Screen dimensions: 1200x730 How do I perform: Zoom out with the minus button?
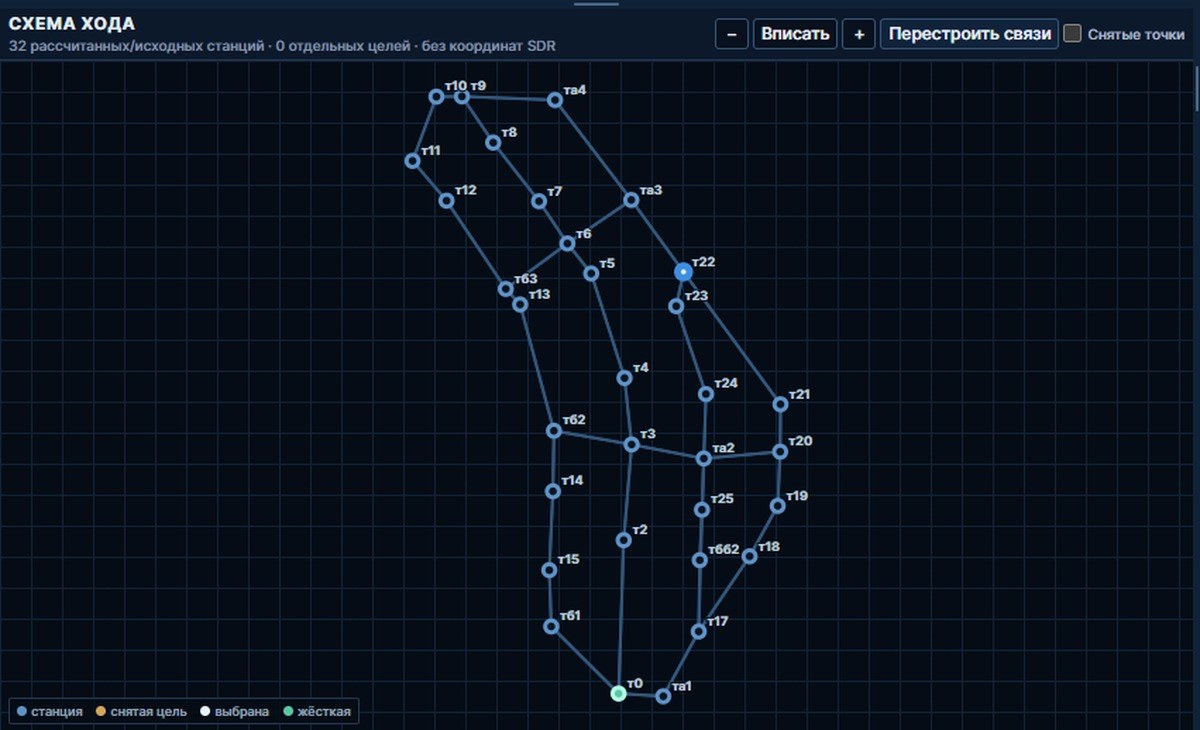pyautogui.click(x=731, y=34)
